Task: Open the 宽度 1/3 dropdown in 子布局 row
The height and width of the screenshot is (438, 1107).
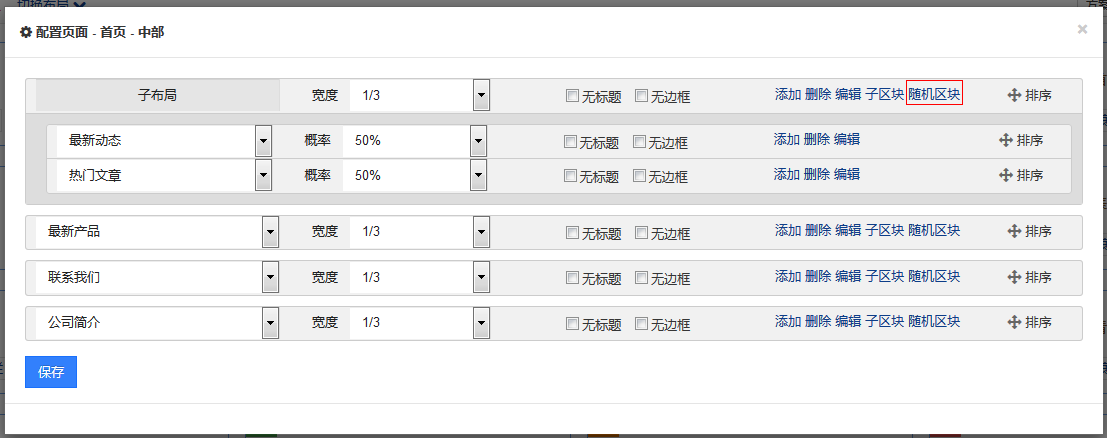Action: [x=481, y=95]
